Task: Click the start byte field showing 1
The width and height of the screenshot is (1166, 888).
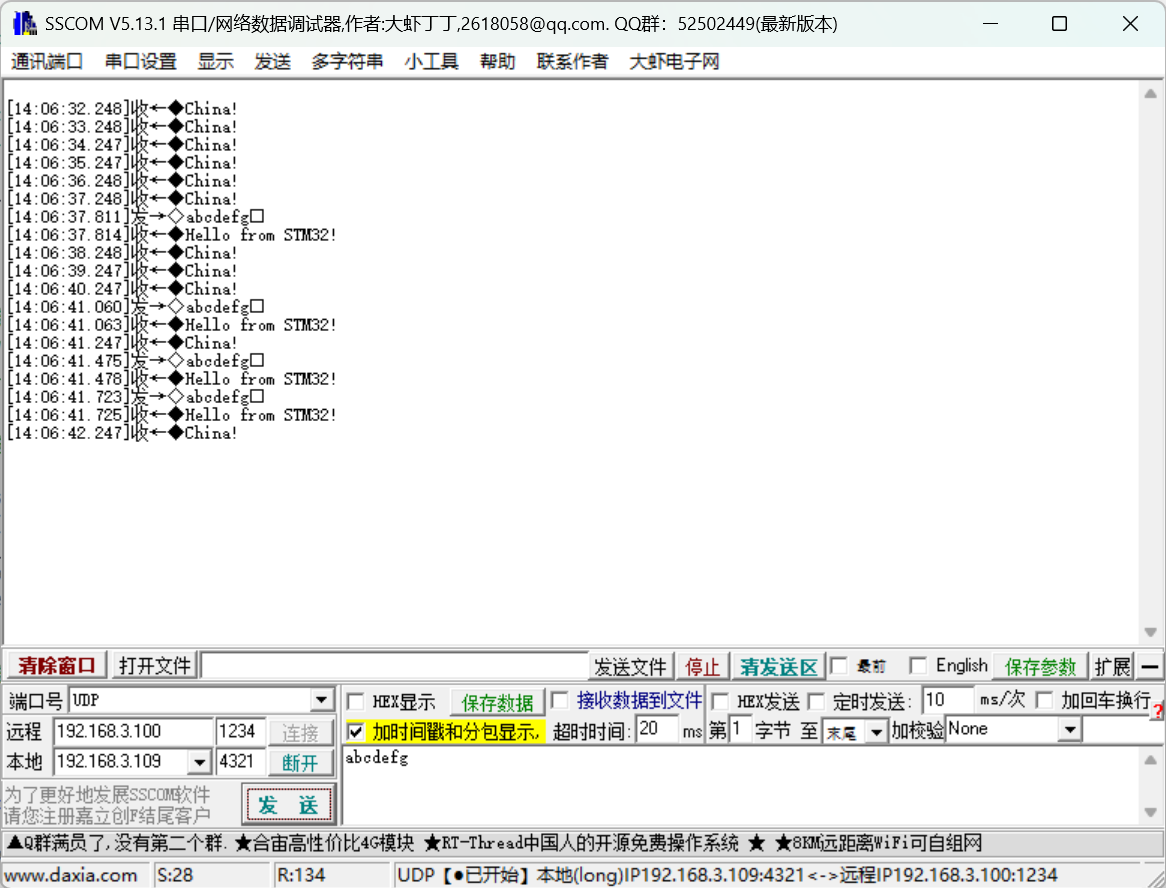Action: pyautogui.click(x=741, y=730)
